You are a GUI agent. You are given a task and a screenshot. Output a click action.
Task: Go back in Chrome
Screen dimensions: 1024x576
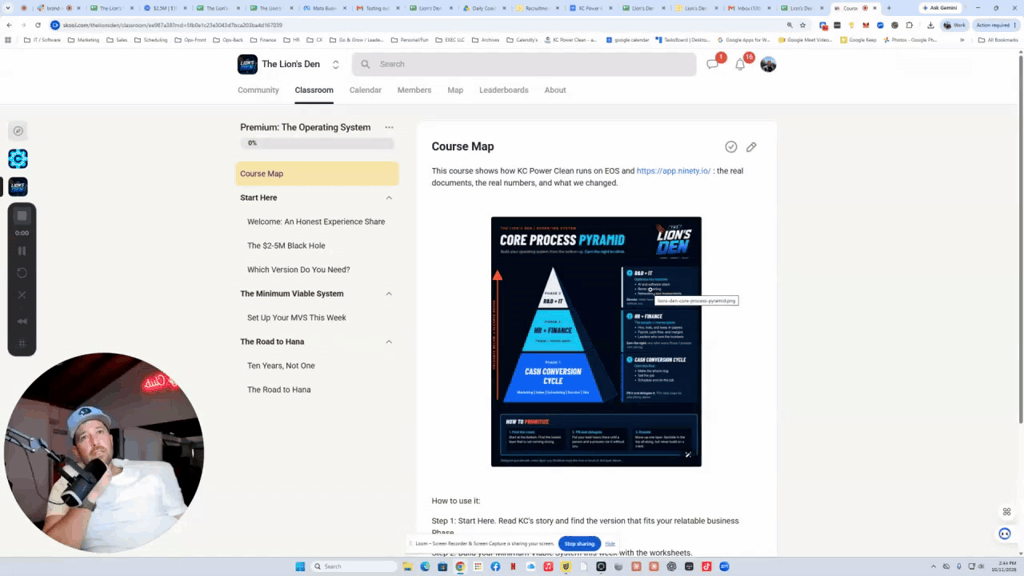click(x=9, y=25)
